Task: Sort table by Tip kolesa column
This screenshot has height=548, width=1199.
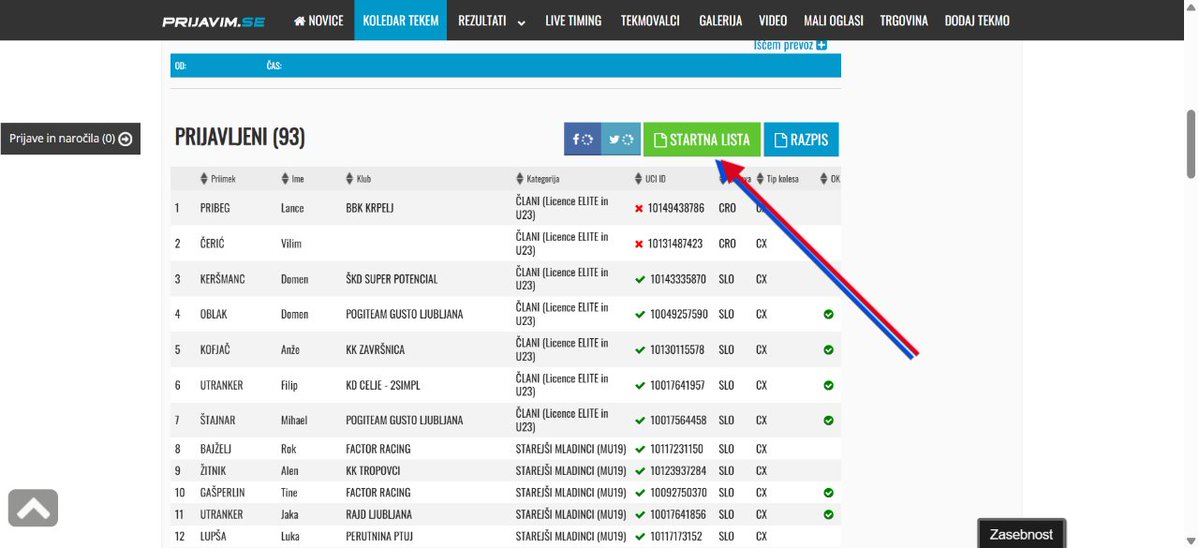Action: click(778, 179)
